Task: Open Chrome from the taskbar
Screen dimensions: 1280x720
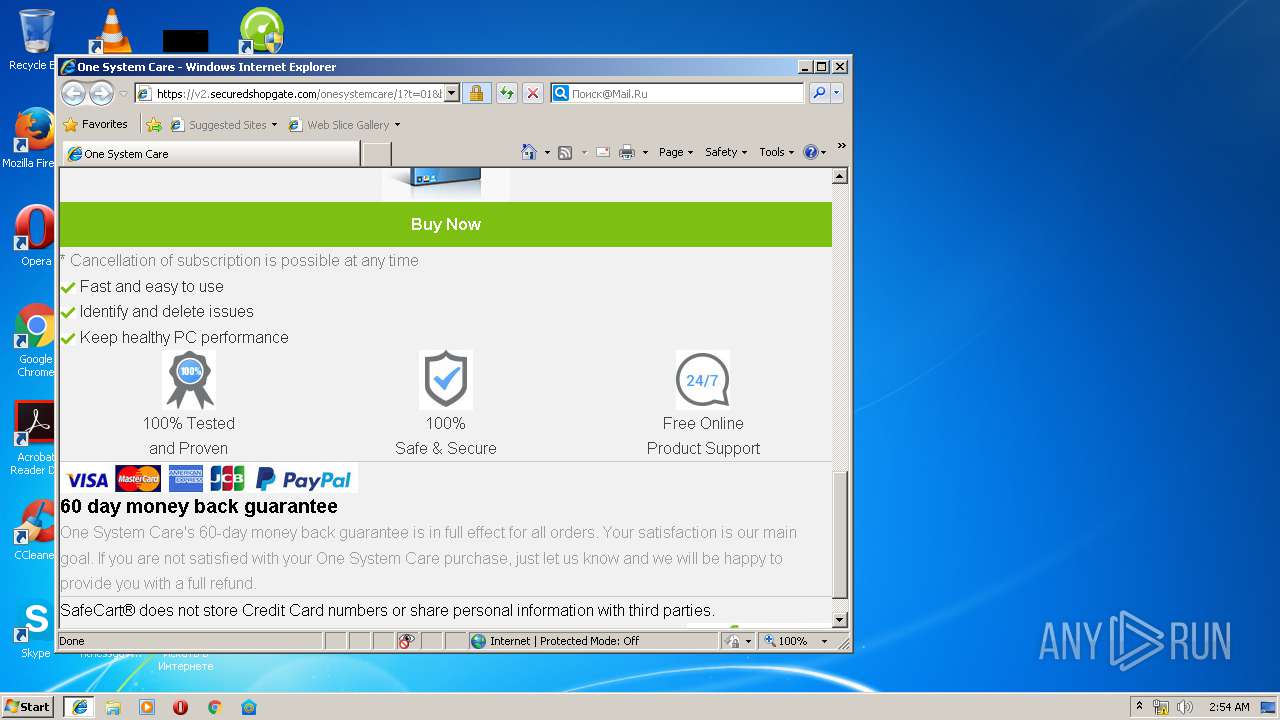Action: (x=214, y=707)
